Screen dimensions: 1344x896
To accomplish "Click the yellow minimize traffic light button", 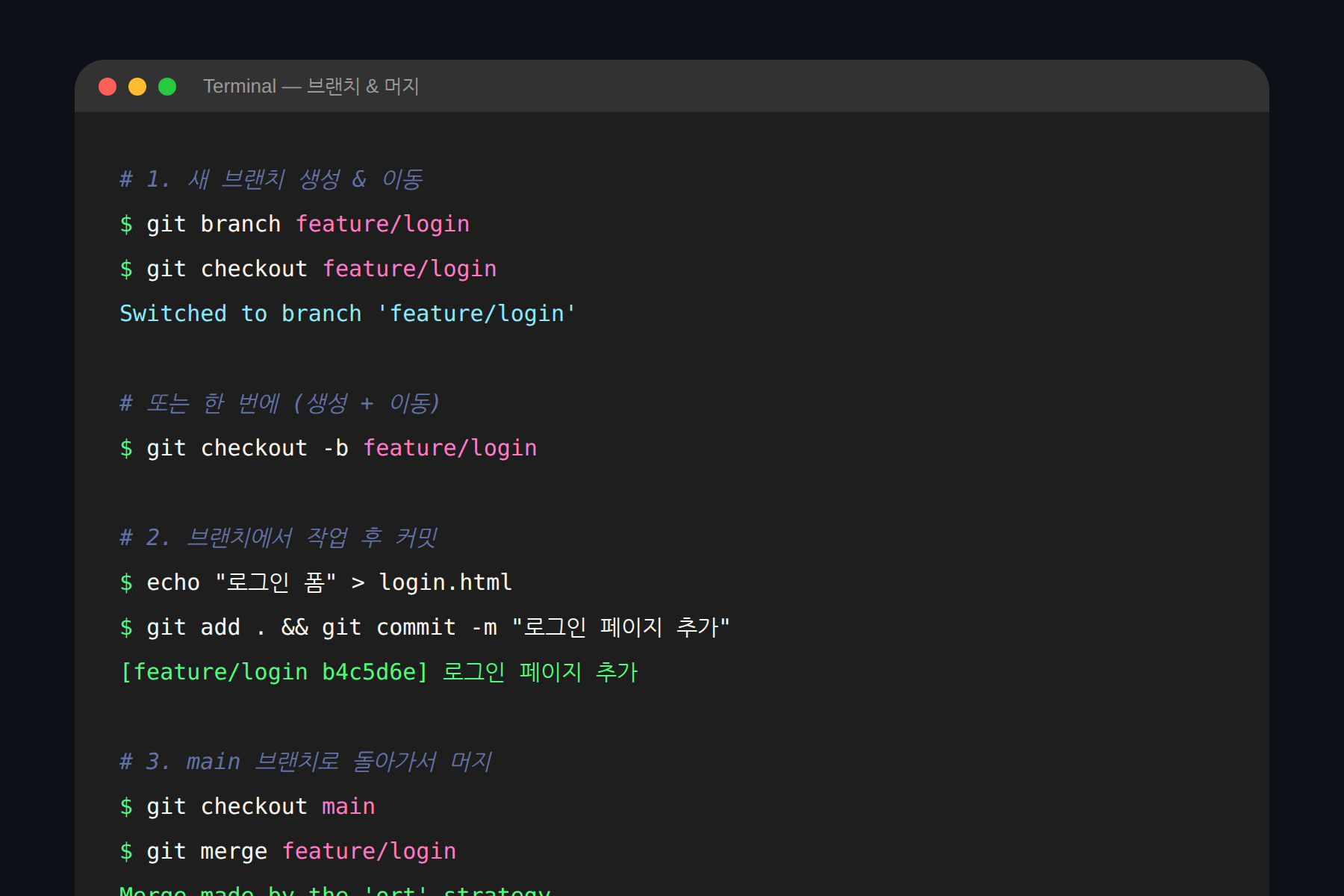I will (x=137, y=87).
